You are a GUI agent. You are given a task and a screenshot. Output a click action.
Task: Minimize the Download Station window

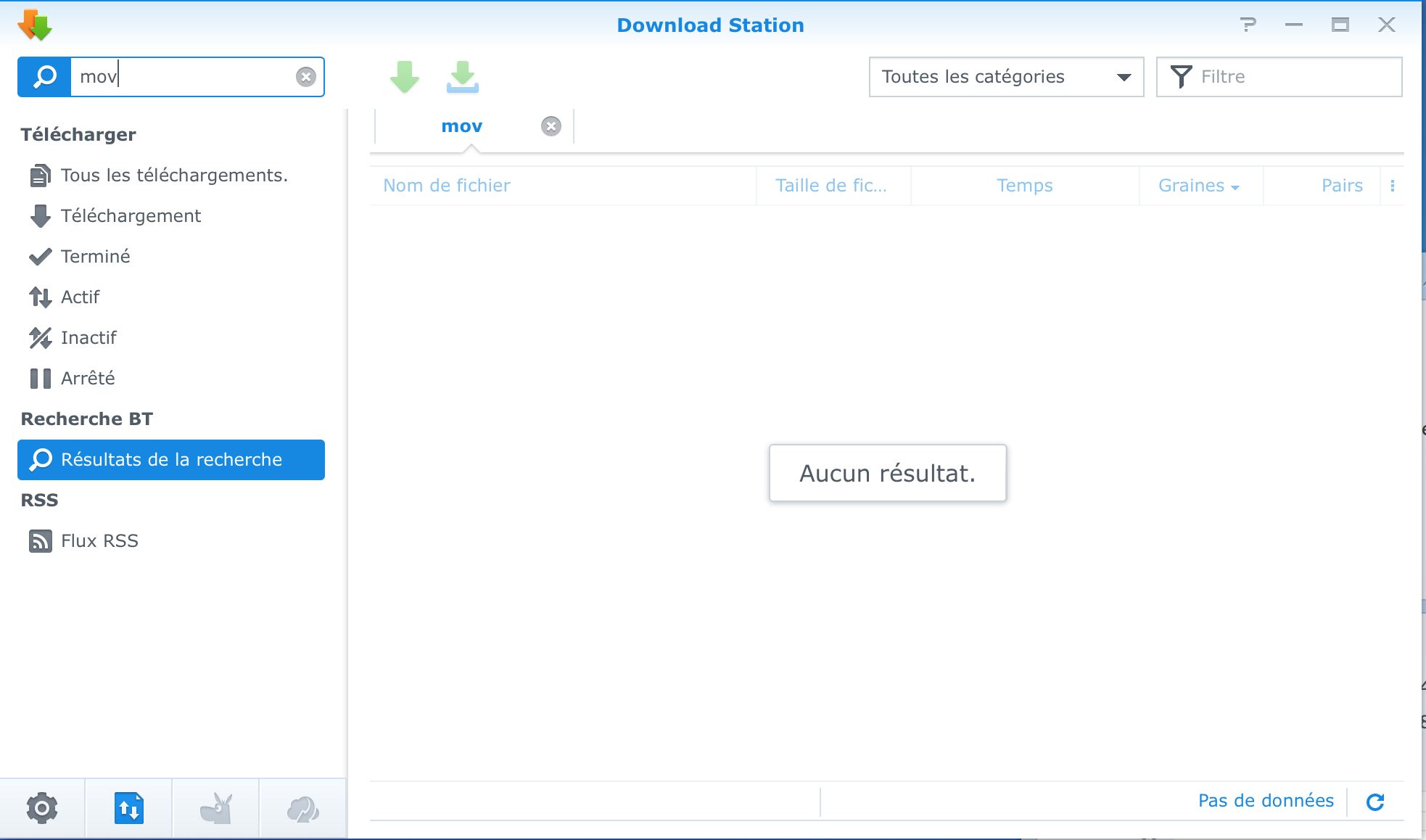[x=1294, y=25]
